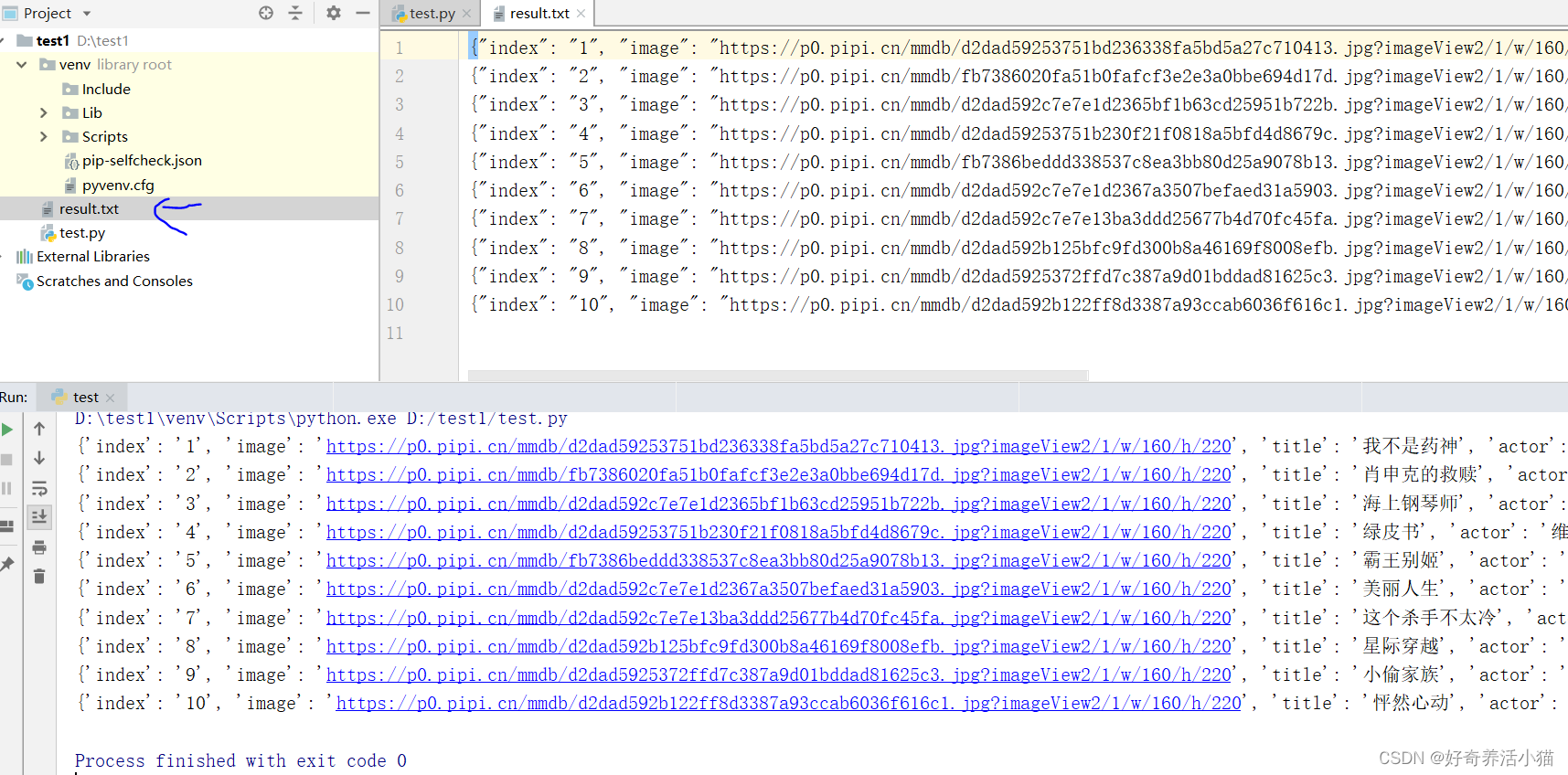Expand the Scripts folder

coord(43,136)
